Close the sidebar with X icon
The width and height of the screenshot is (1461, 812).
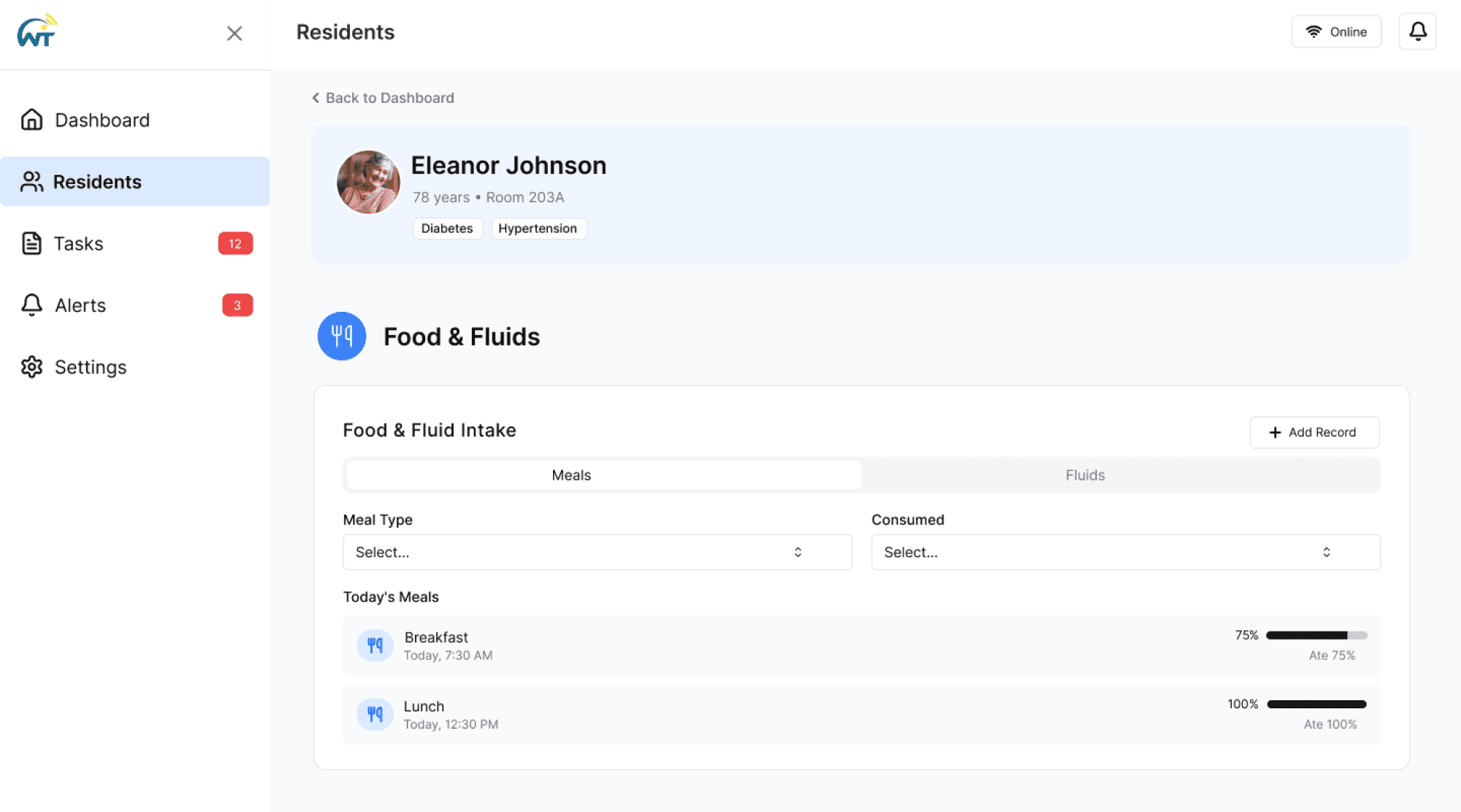coord(234,34)
